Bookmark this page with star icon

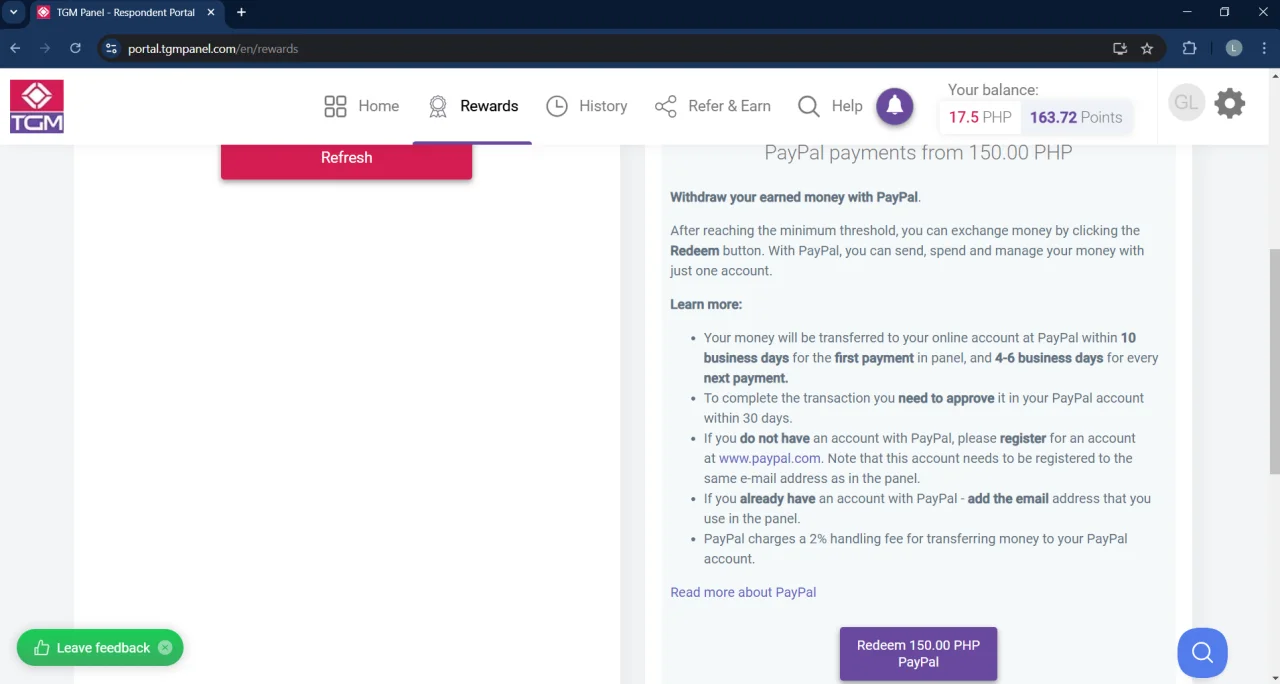point(1147,48)
